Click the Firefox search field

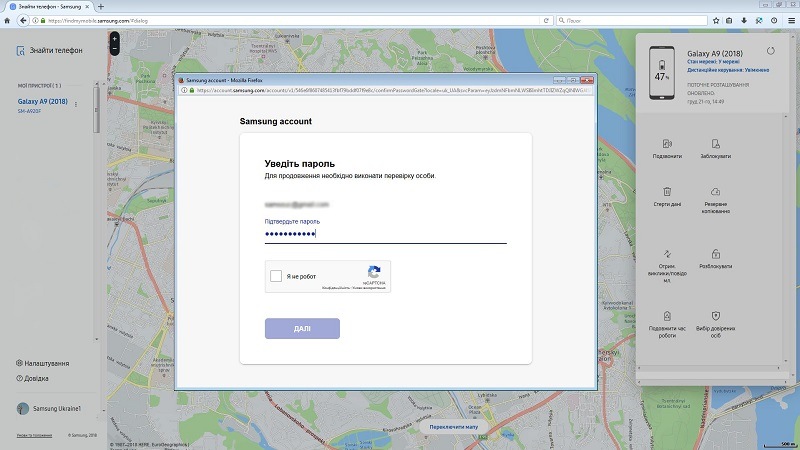[632, 20]
